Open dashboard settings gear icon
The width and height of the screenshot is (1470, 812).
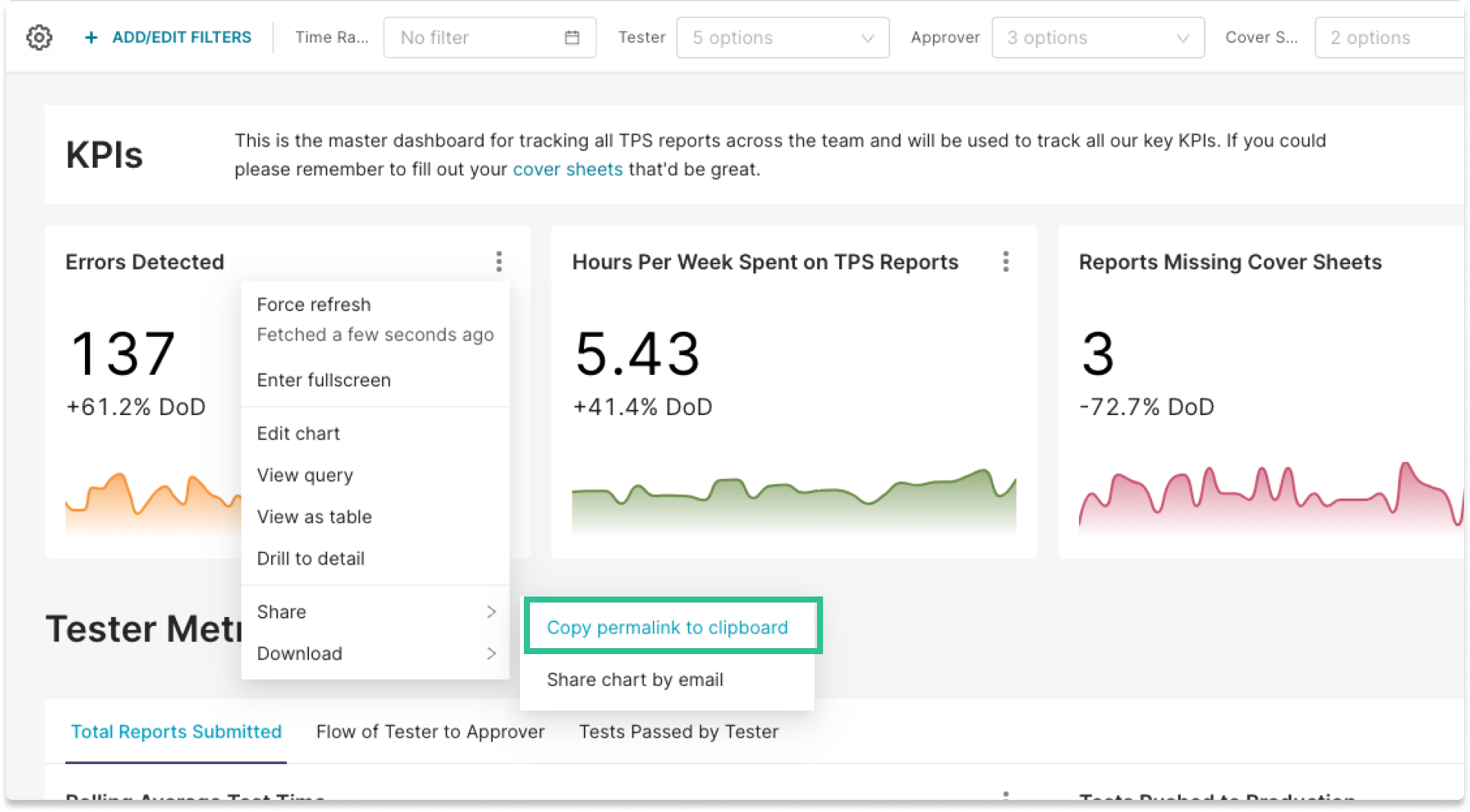(39, 37)
